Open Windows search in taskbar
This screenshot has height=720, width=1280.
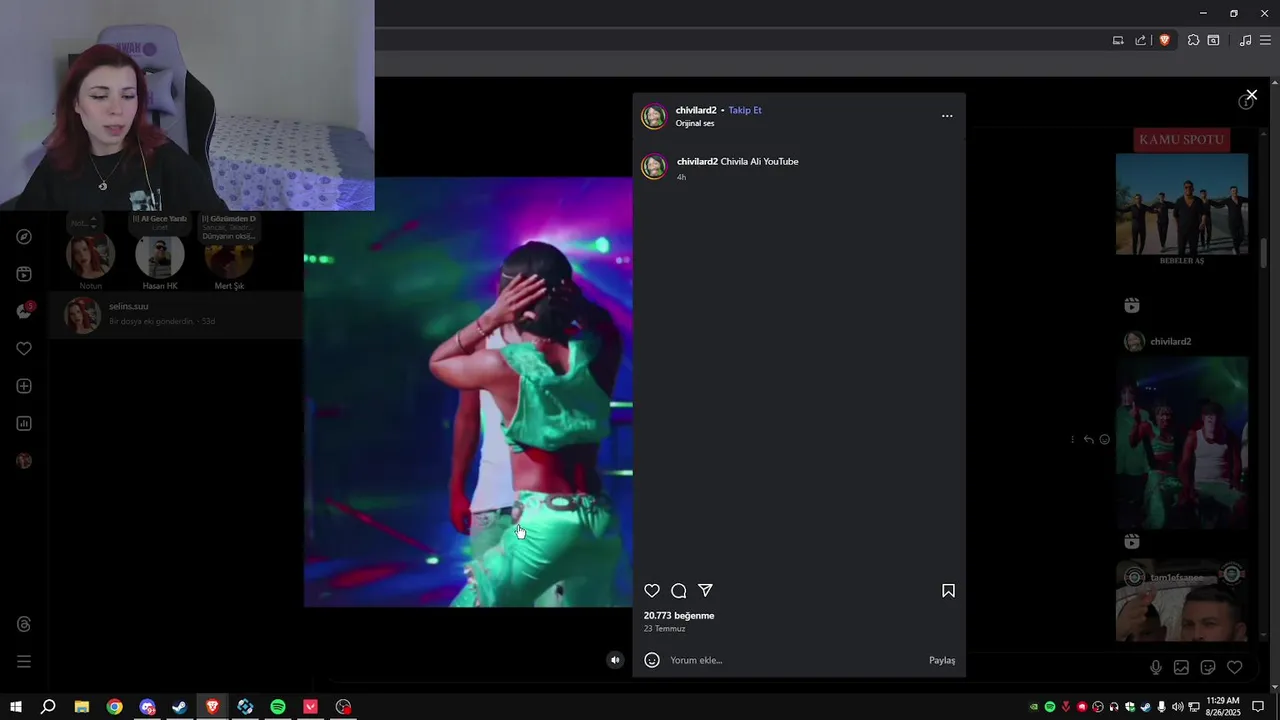(x=48, y=707)
